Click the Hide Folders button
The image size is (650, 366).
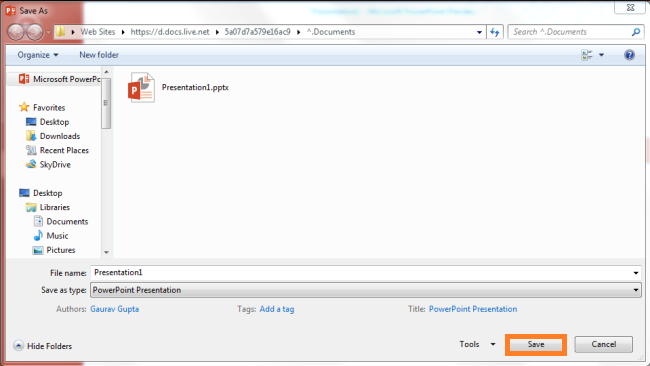tap(42, 346)
